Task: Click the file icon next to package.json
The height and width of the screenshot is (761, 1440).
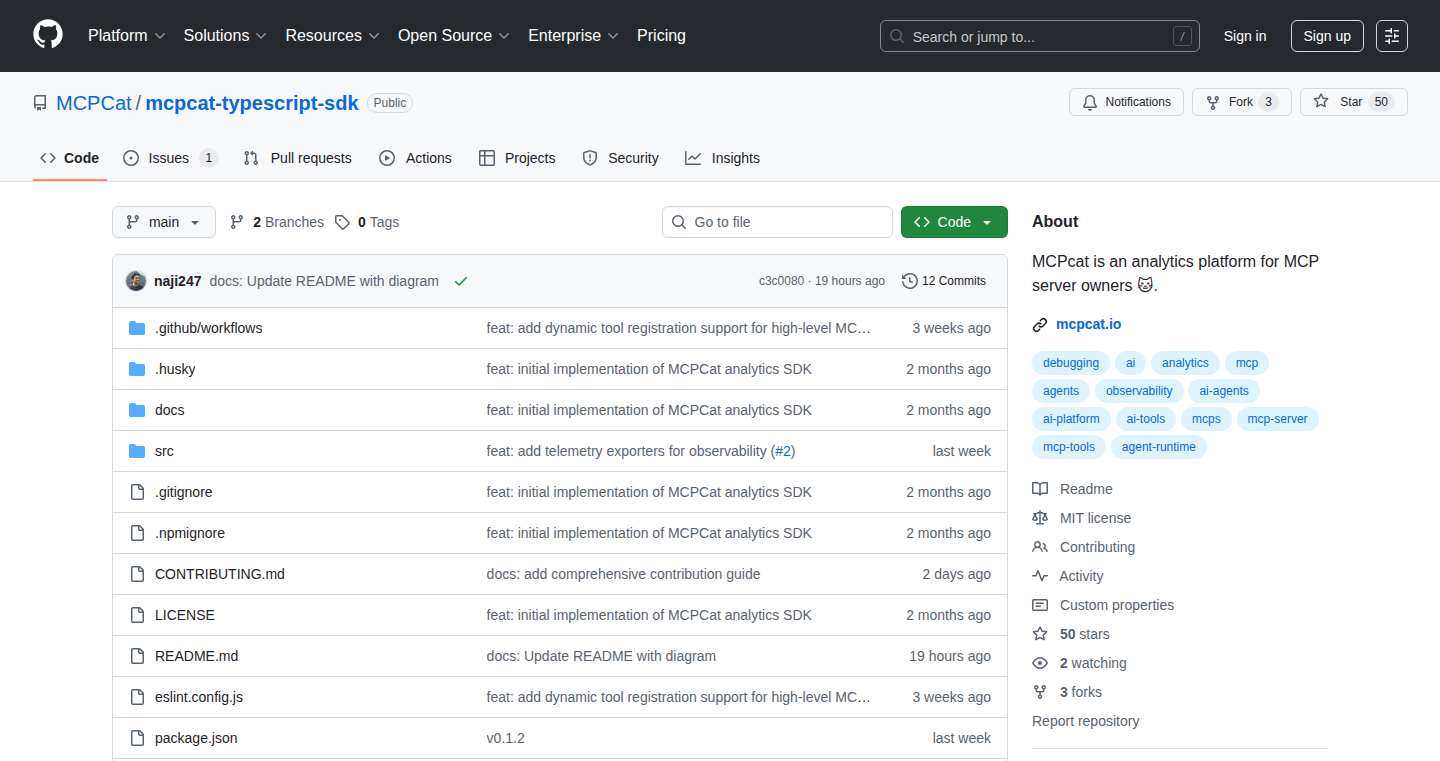Action: tap(137, 738)
